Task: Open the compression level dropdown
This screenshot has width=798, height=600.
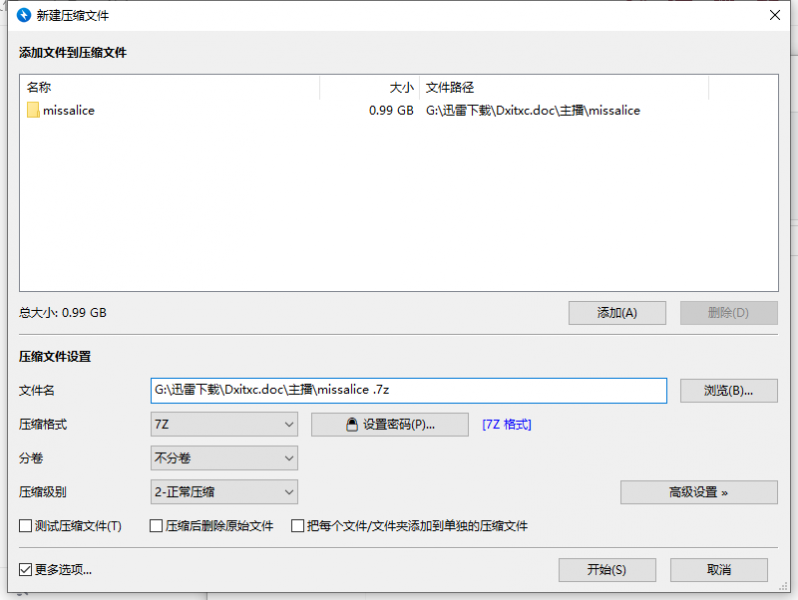Action: [x=224, y=492]
